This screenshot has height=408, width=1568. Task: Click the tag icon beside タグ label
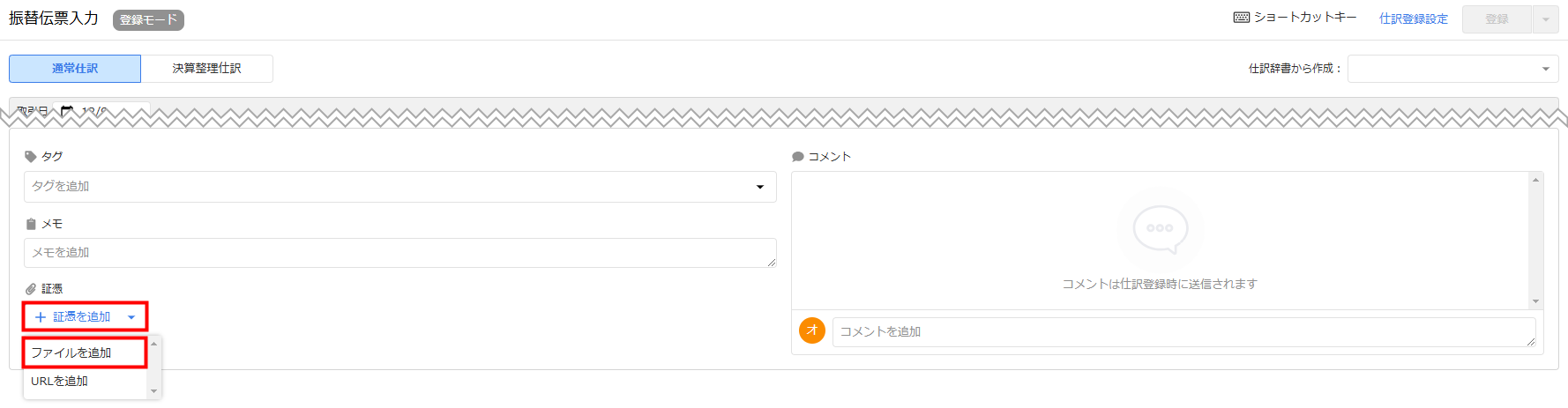31,157
